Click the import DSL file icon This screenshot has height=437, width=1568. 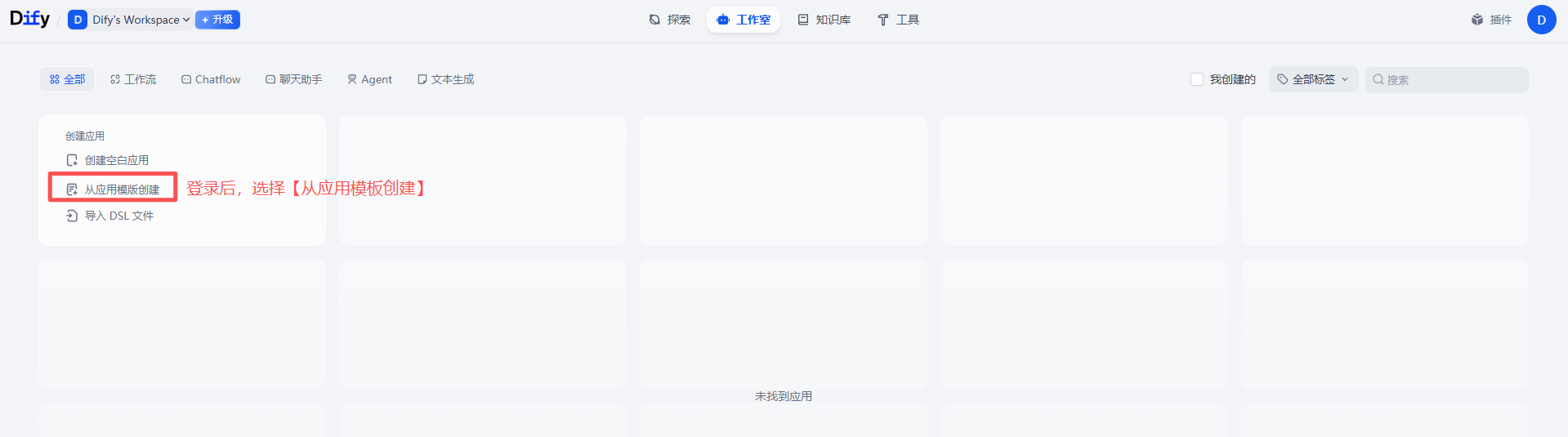click(x=72, y=216)
